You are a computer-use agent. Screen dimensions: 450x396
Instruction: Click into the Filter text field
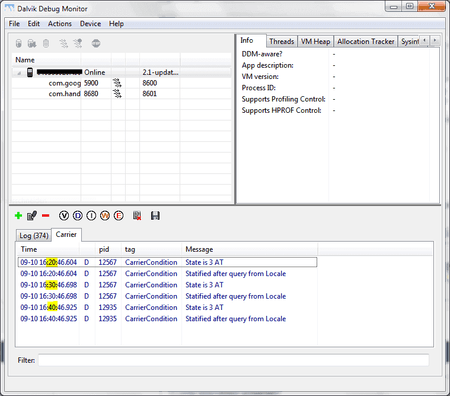(233, 360)
